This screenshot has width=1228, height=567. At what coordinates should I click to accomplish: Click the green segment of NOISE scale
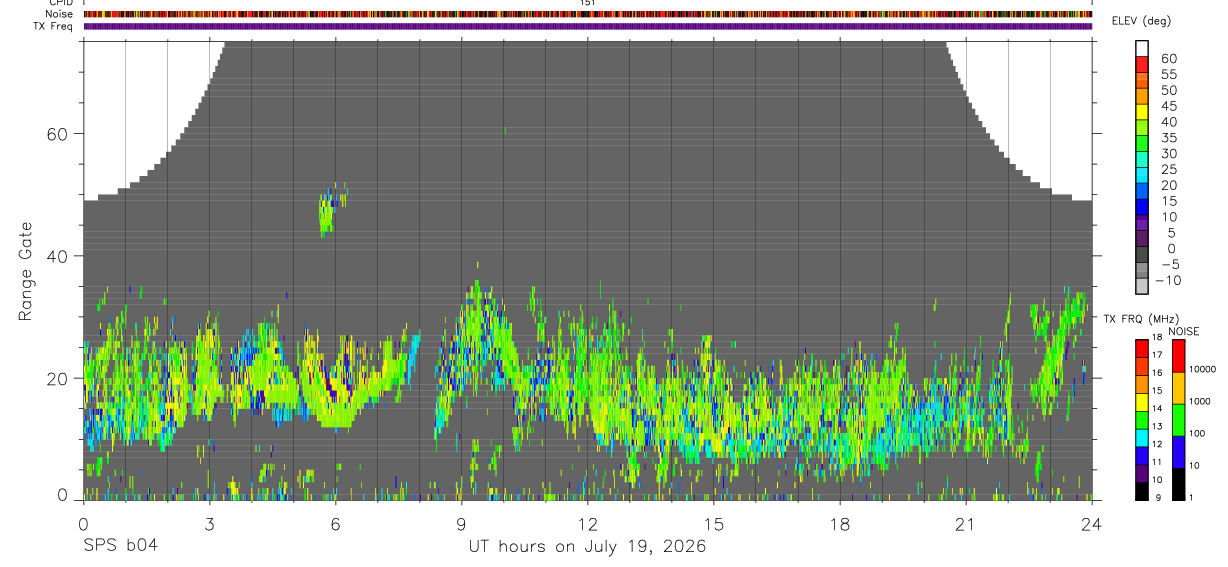point(1179,420)
